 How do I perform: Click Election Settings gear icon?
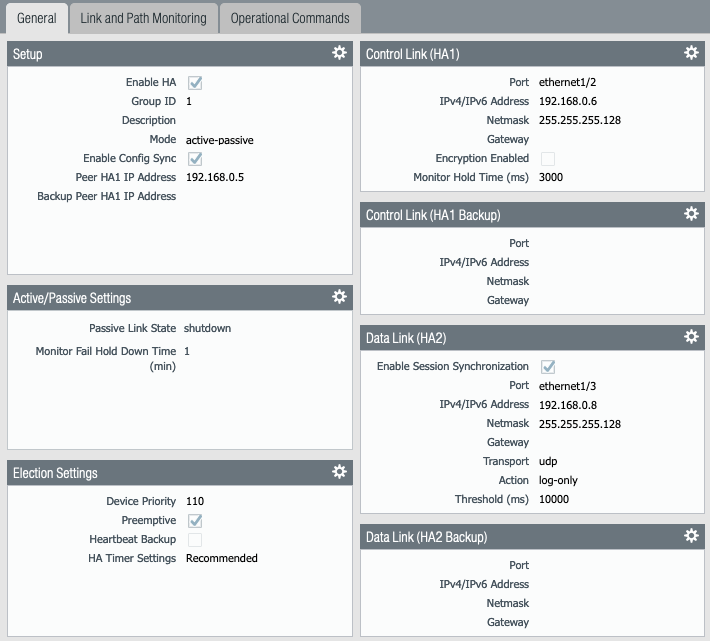tap(339, 472)
